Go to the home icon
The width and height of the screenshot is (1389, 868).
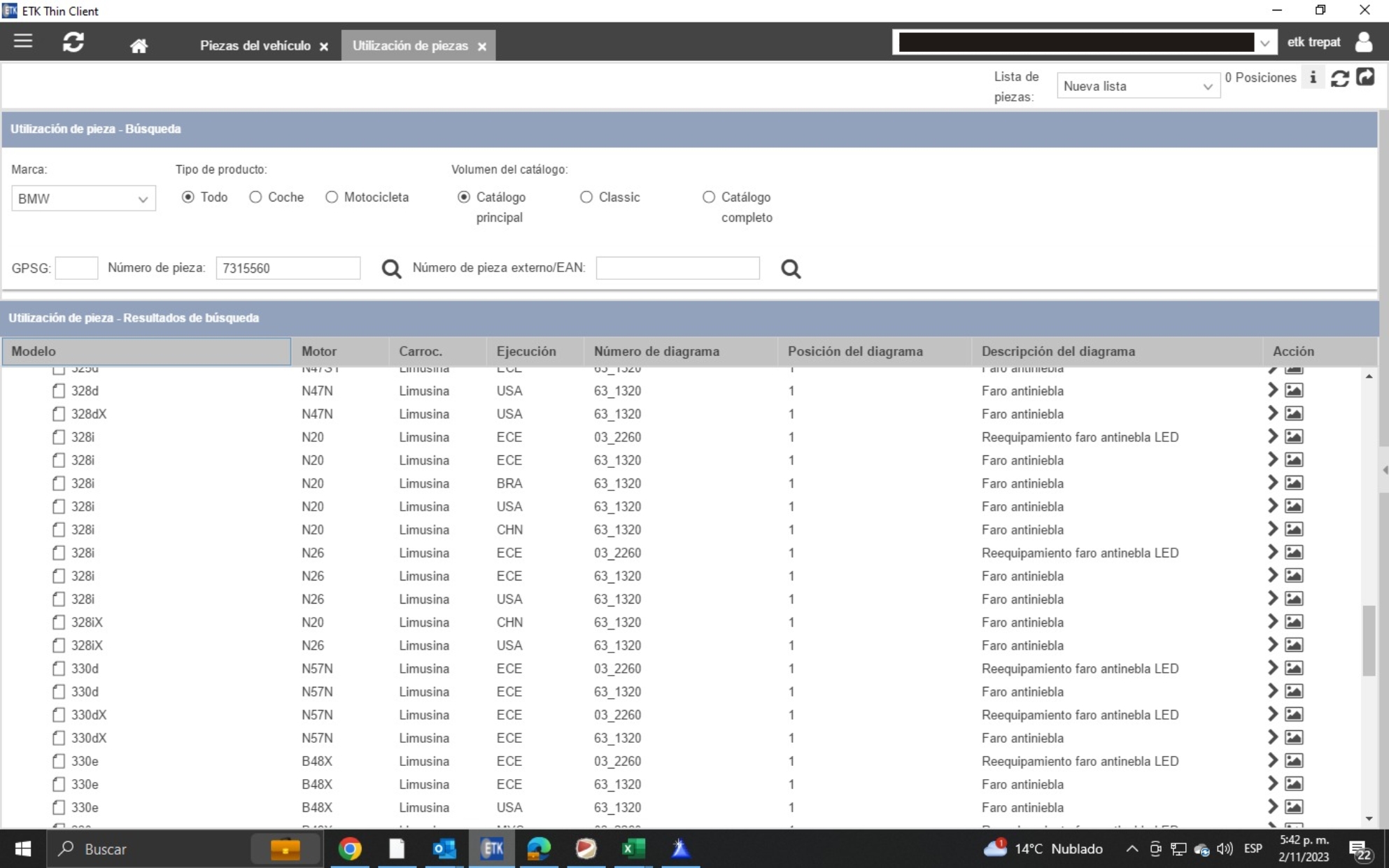(139, 46)
